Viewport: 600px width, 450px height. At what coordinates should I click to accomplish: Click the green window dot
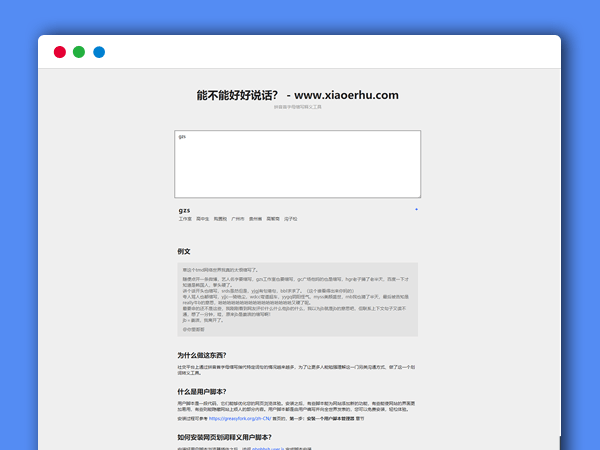[x=79, y=52]
